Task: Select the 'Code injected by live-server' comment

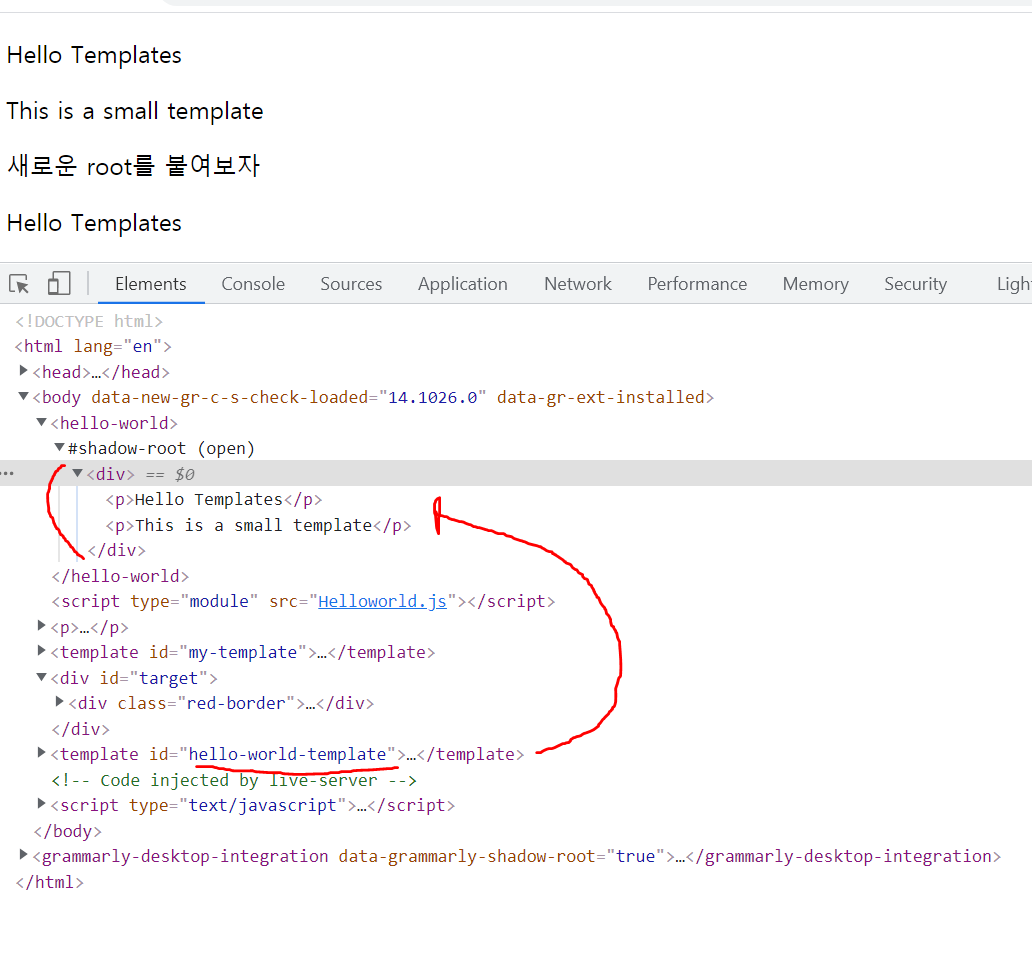Action: click(234, 781)
